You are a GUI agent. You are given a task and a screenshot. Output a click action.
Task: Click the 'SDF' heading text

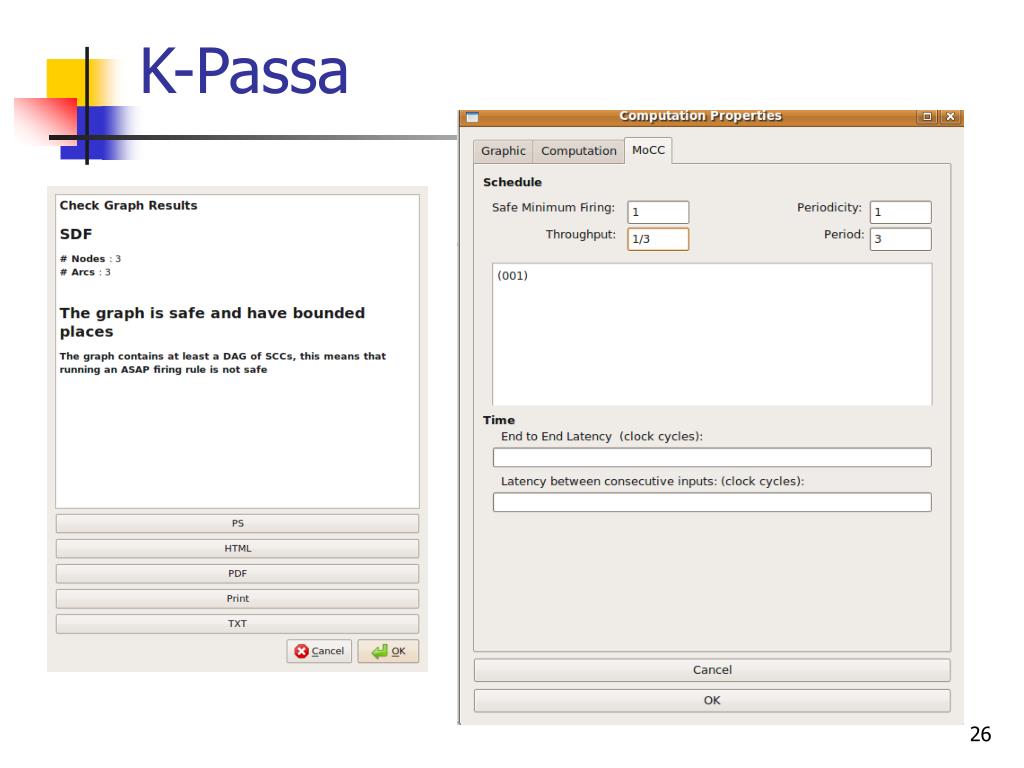(76, 234)
